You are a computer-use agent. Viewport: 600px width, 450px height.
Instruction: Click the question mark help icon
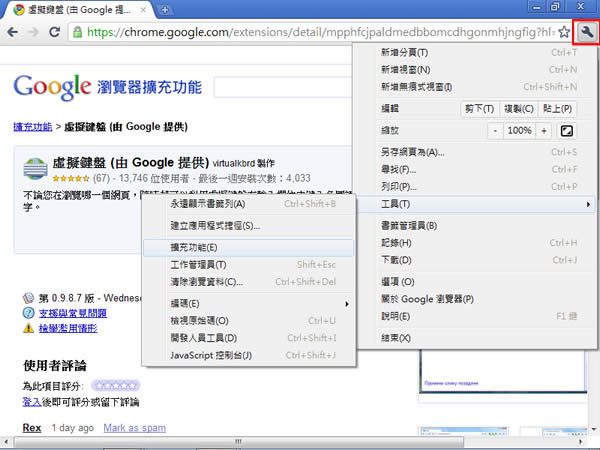point(28,313)
